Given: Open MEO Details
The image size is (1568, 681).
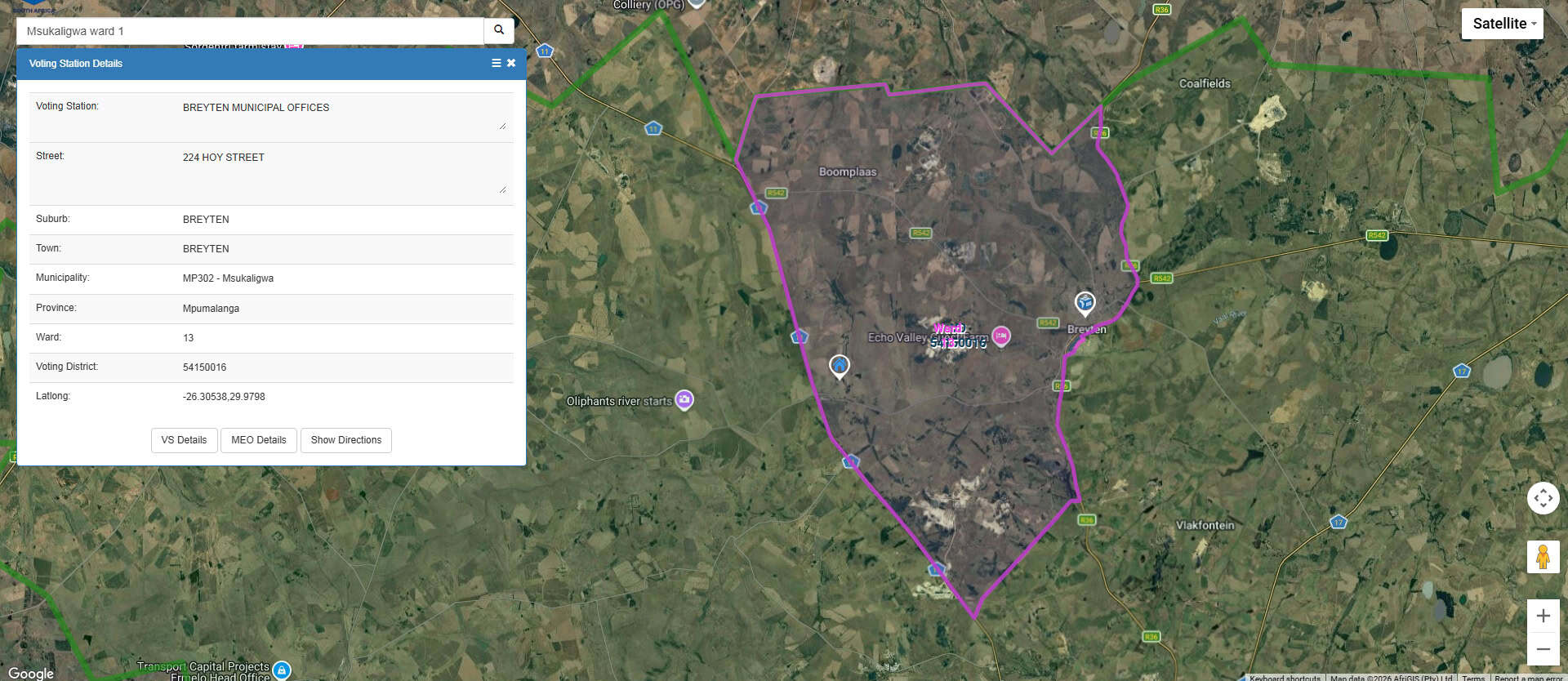Looking at the screenshot, I should click(259, 440).
